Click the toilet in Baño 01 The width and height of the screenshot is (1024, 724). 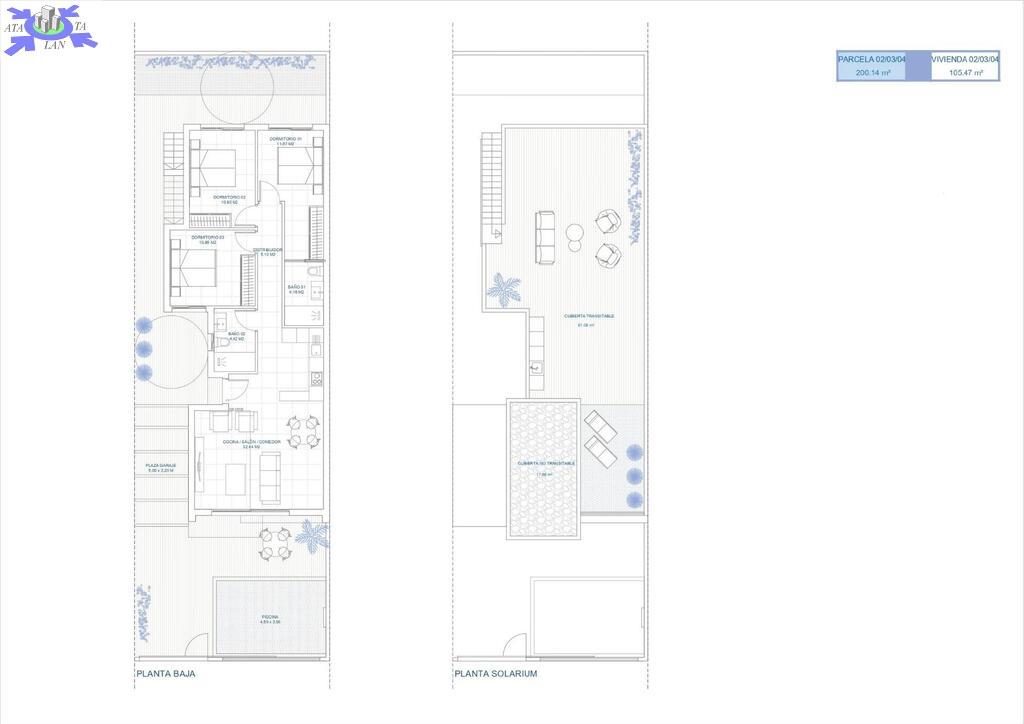click(x=312, y=272)
